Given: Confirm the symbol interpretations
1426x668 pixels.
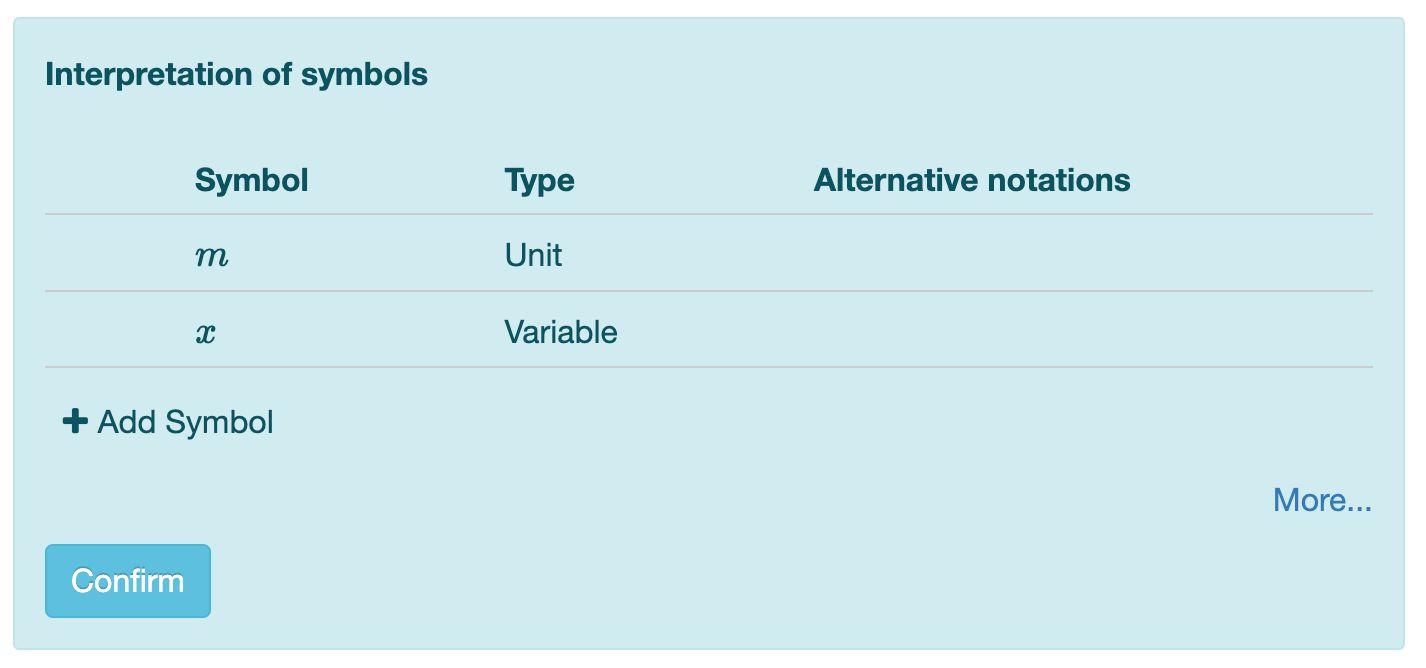Looking at the screenshot, I should tap(127, 581).
